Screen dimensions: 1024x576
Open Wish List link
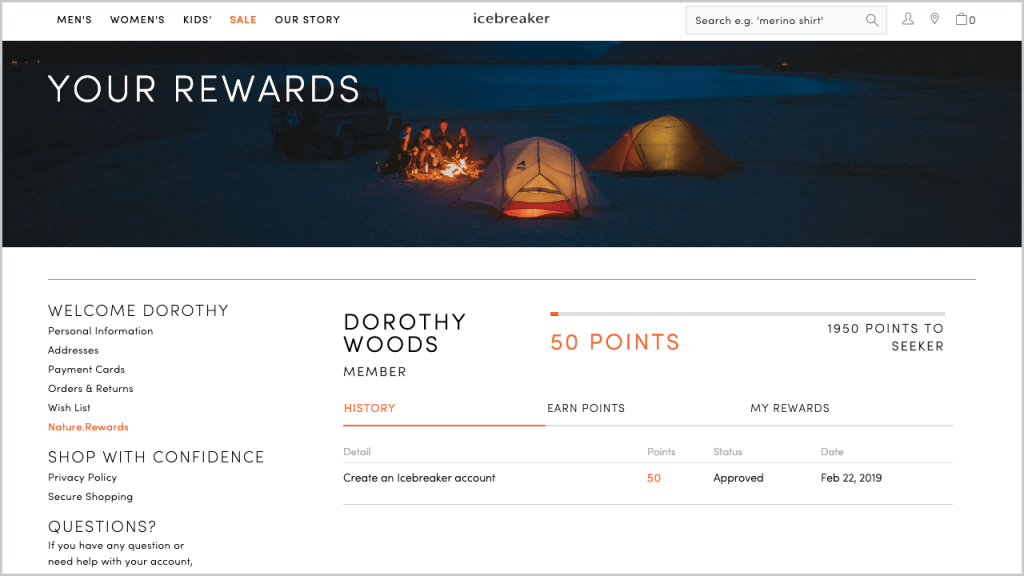click(69, 408)
